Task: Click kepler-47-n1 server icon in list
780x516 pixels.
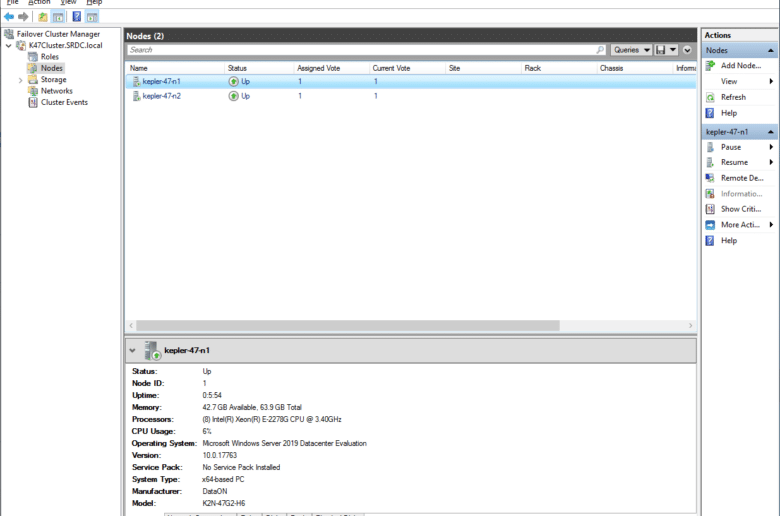Action: 136,82
